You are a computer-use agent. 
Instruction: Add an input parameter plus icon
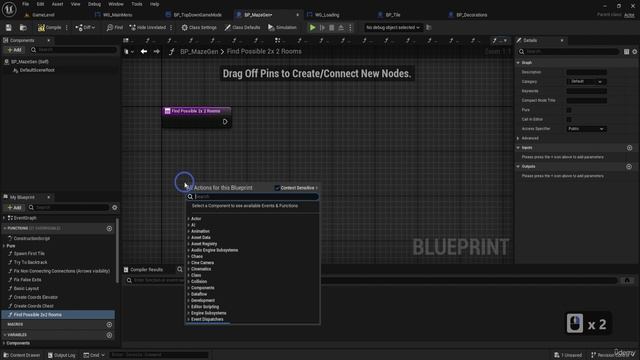[x=629, y=148]
